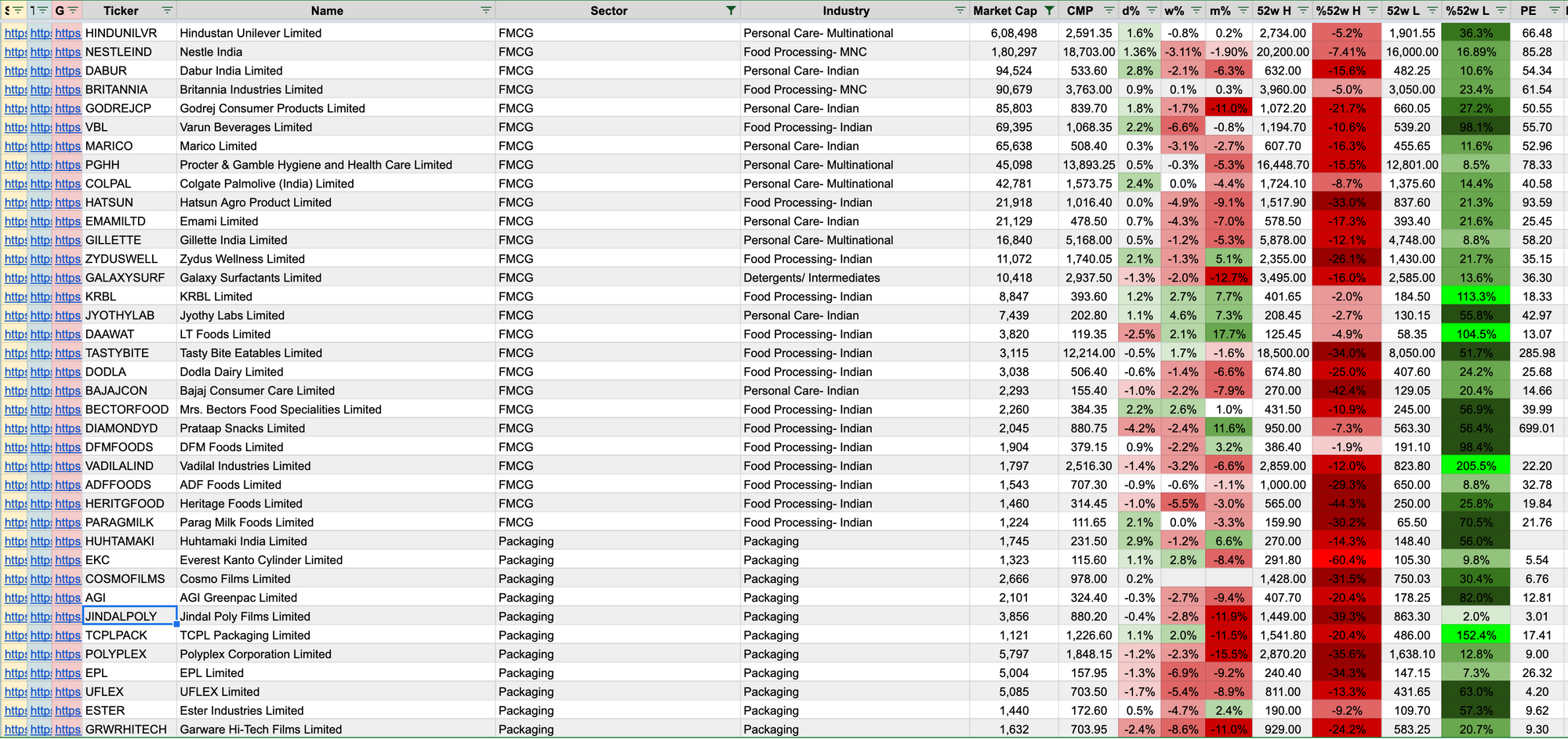Click Colgate Palmolive (India) Limited cell
This screenshot has width=1568, height=739.
click(336, 184)
